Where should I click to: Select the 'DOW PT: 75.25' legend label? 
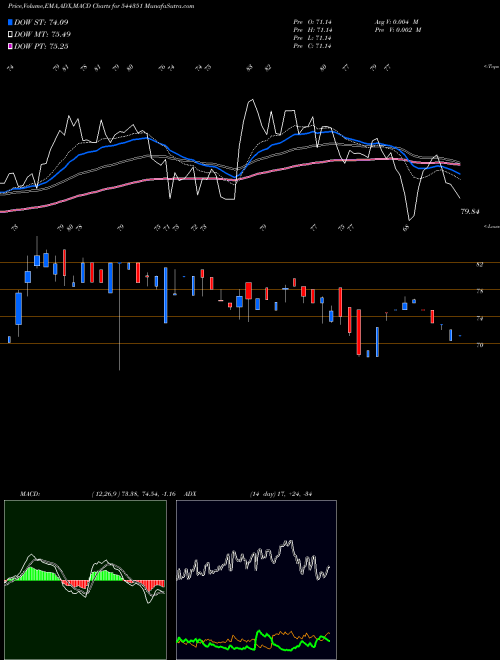(x=41, y=46)
